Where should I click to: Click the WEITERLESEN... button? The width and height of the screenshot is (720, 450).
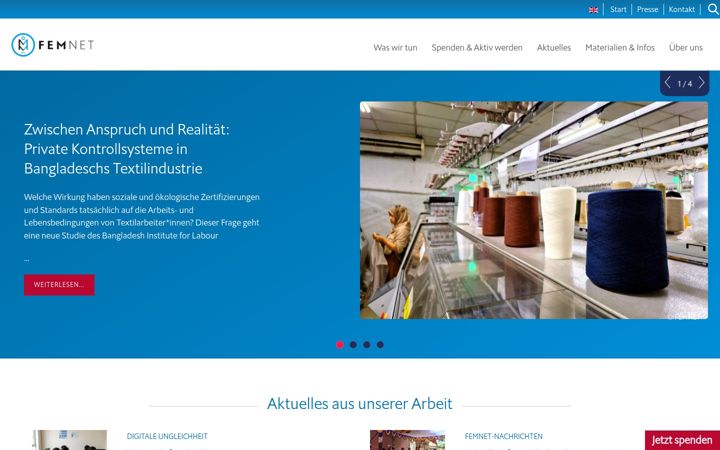(59, 285)
